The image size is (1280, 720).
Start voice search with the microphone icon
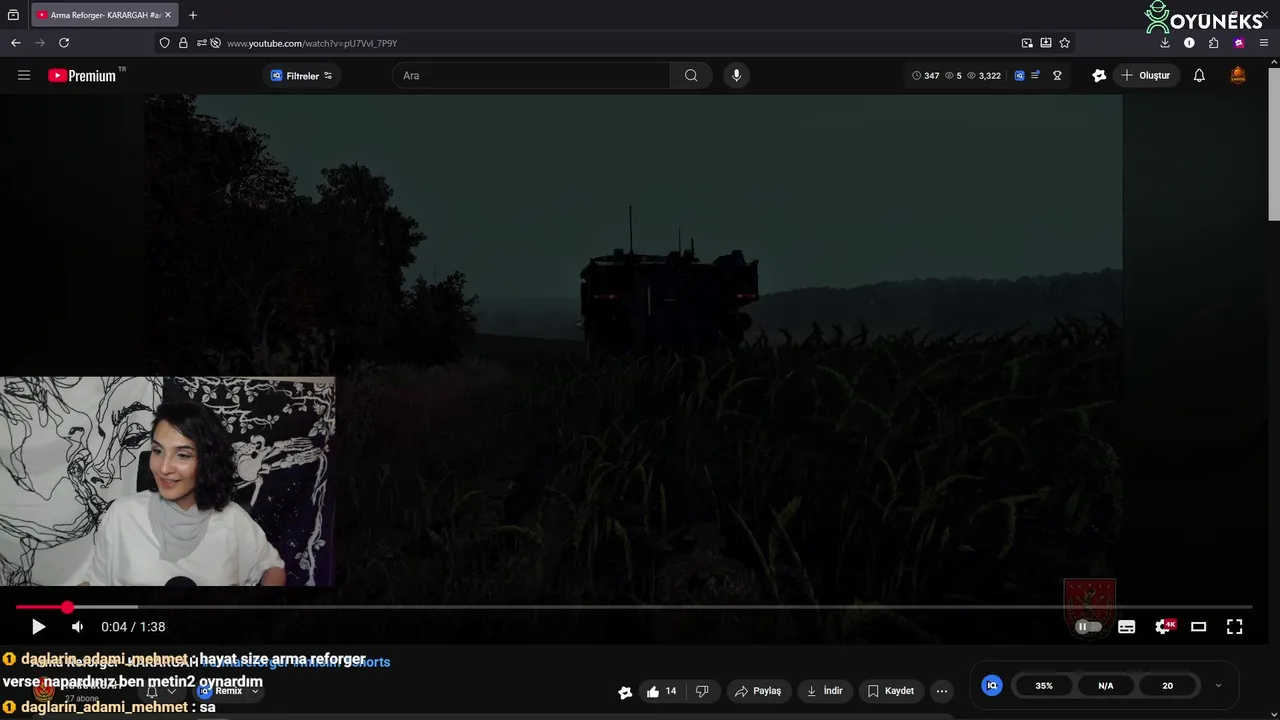736,76
